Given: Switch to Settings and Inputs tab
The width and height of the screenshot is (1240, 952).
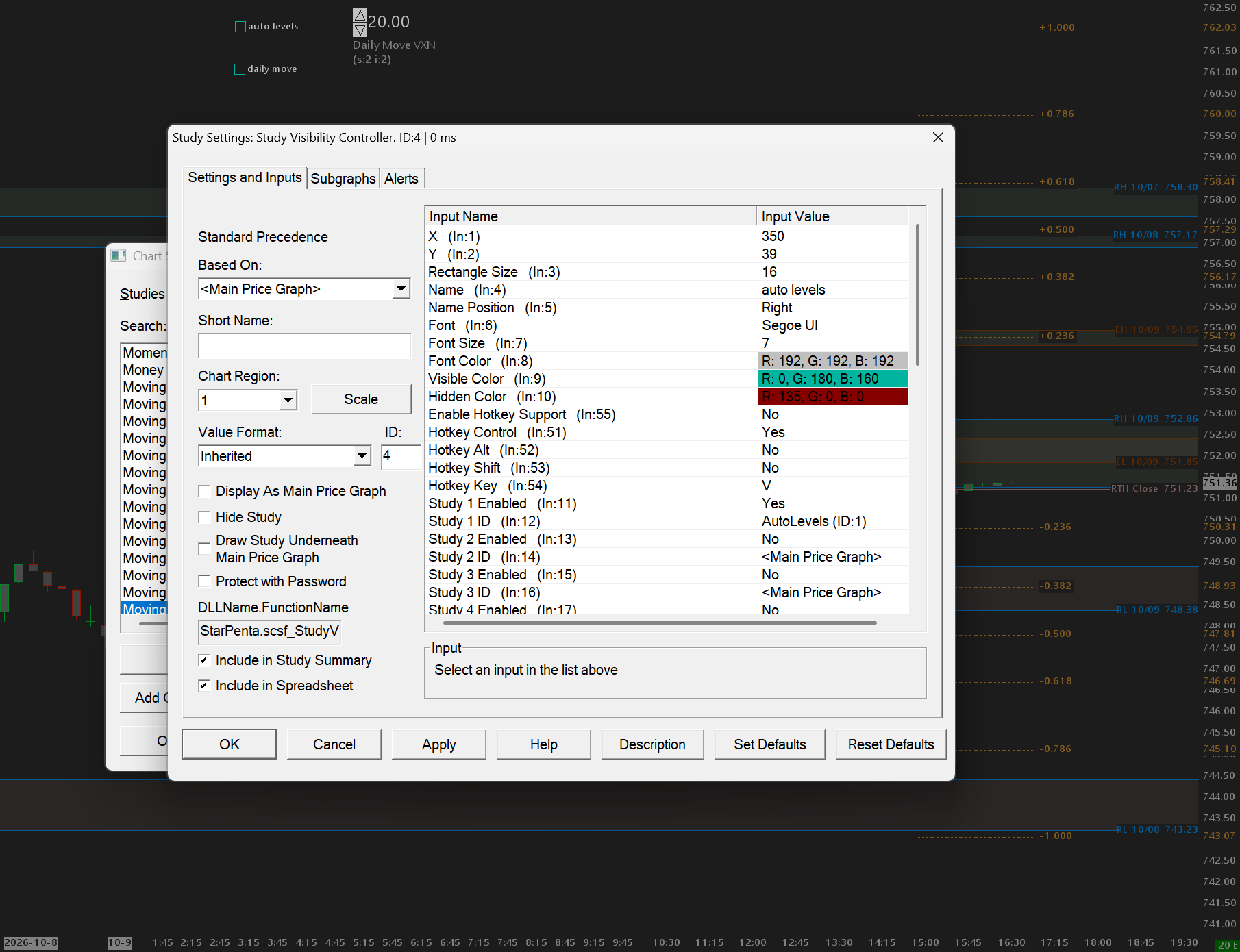Looking at the screenshot, I should click(x=245, y=178).
